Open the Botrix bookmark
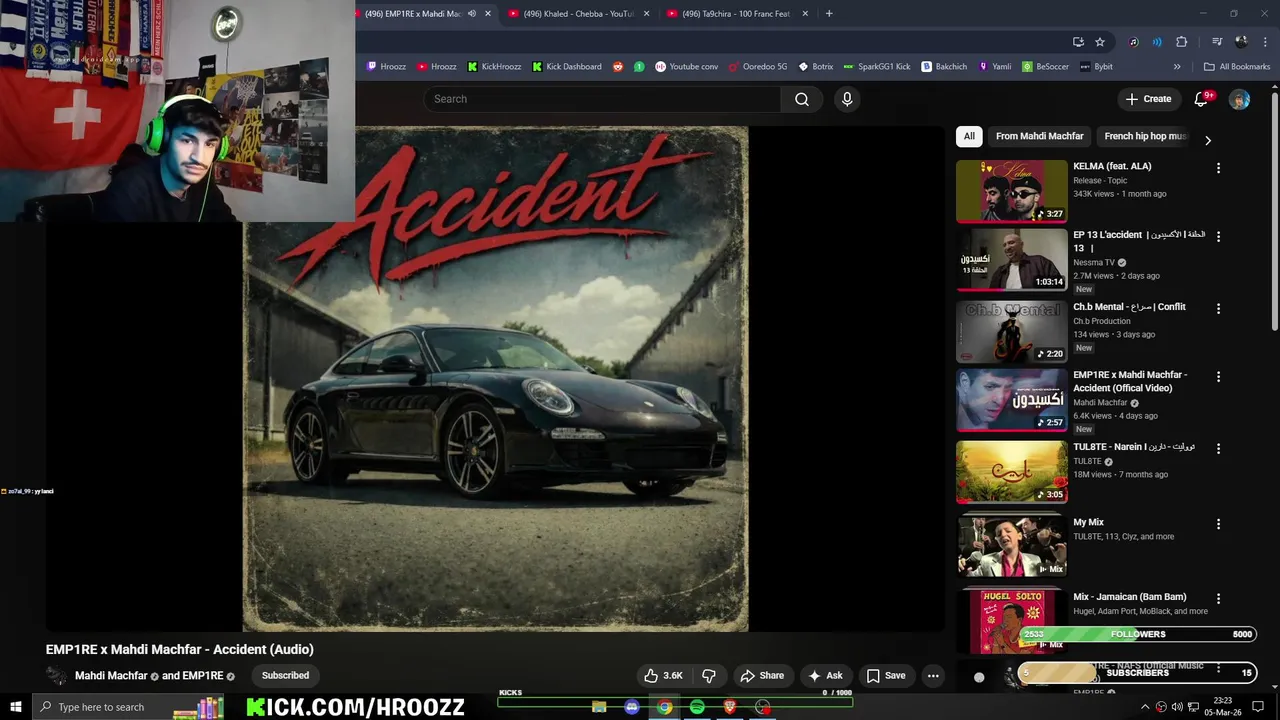The height and width of the screenshot is (720, 1280). 815,66
